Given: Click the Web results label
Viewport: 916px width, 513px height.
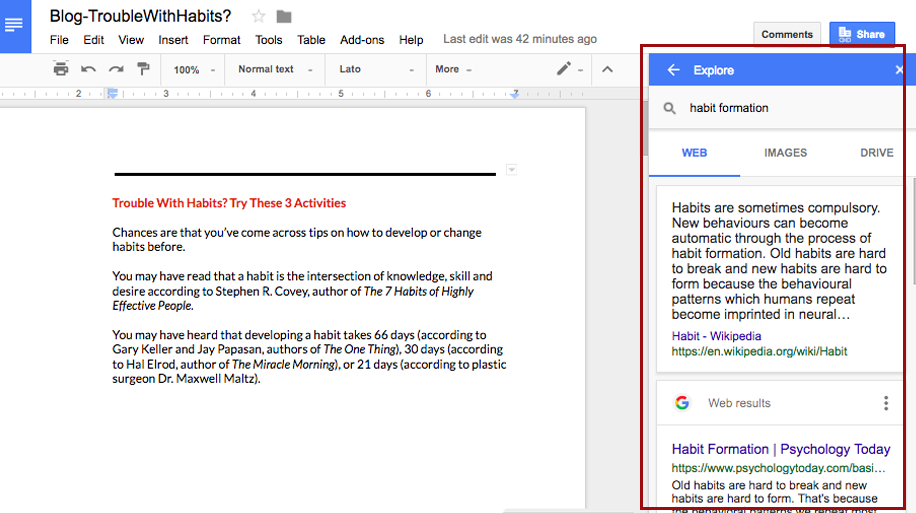Looking at the screenshot, I should tap(739, 403).
